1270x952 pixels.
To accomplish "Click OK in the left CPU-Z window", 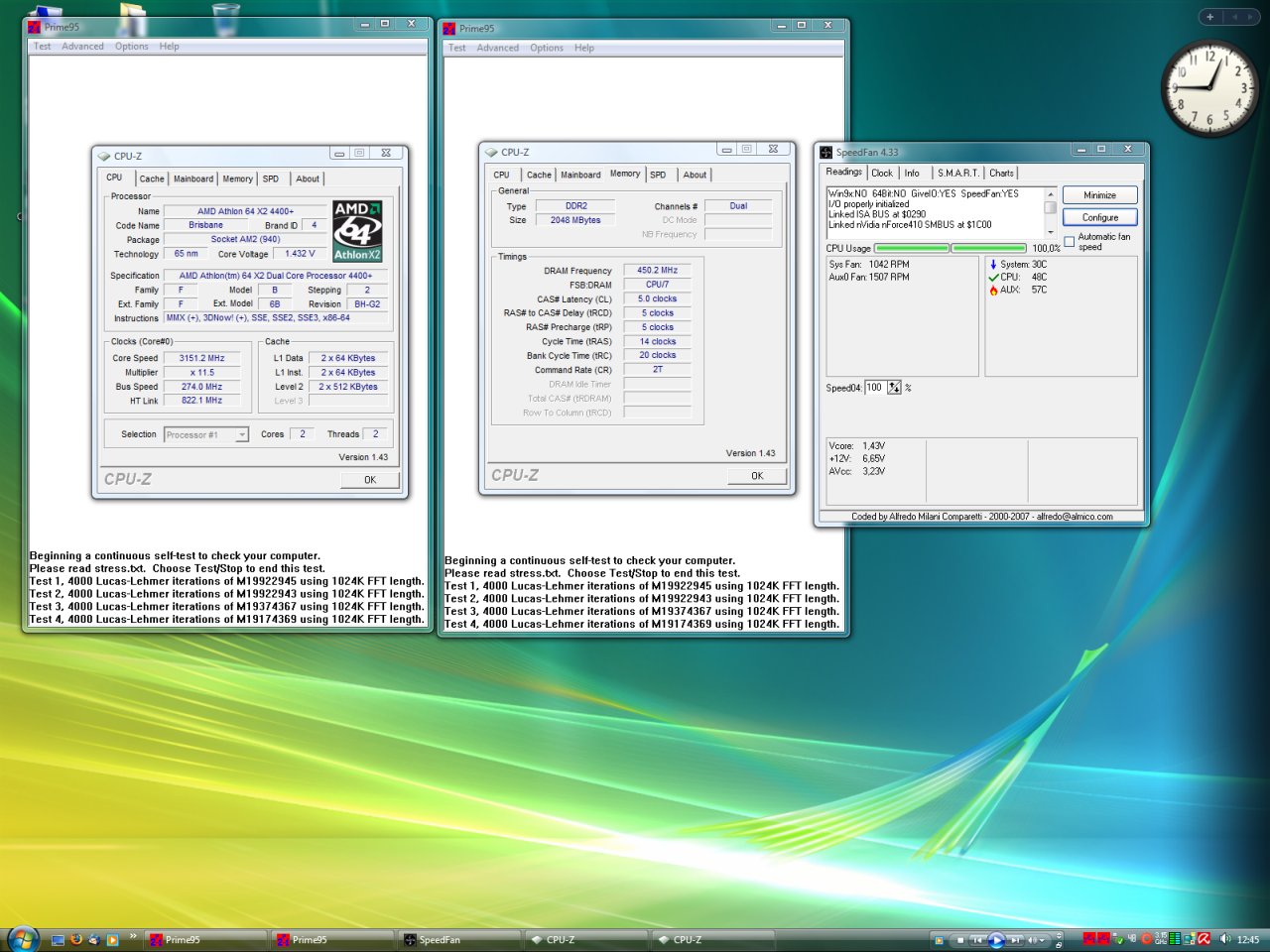I will 369,479.
